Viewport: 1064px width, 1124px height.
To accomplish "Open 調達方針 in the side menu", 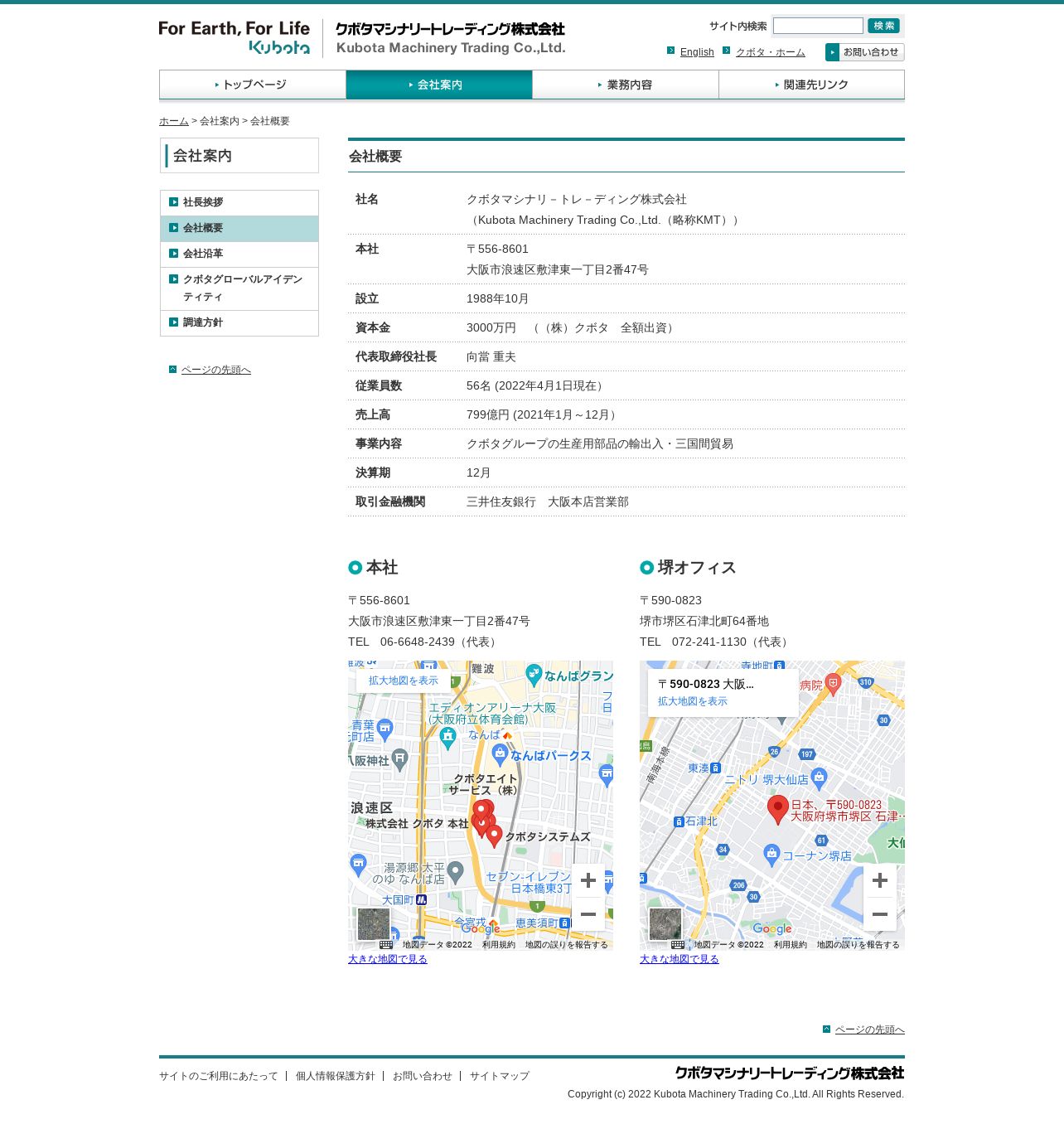I will click(239, 322).
